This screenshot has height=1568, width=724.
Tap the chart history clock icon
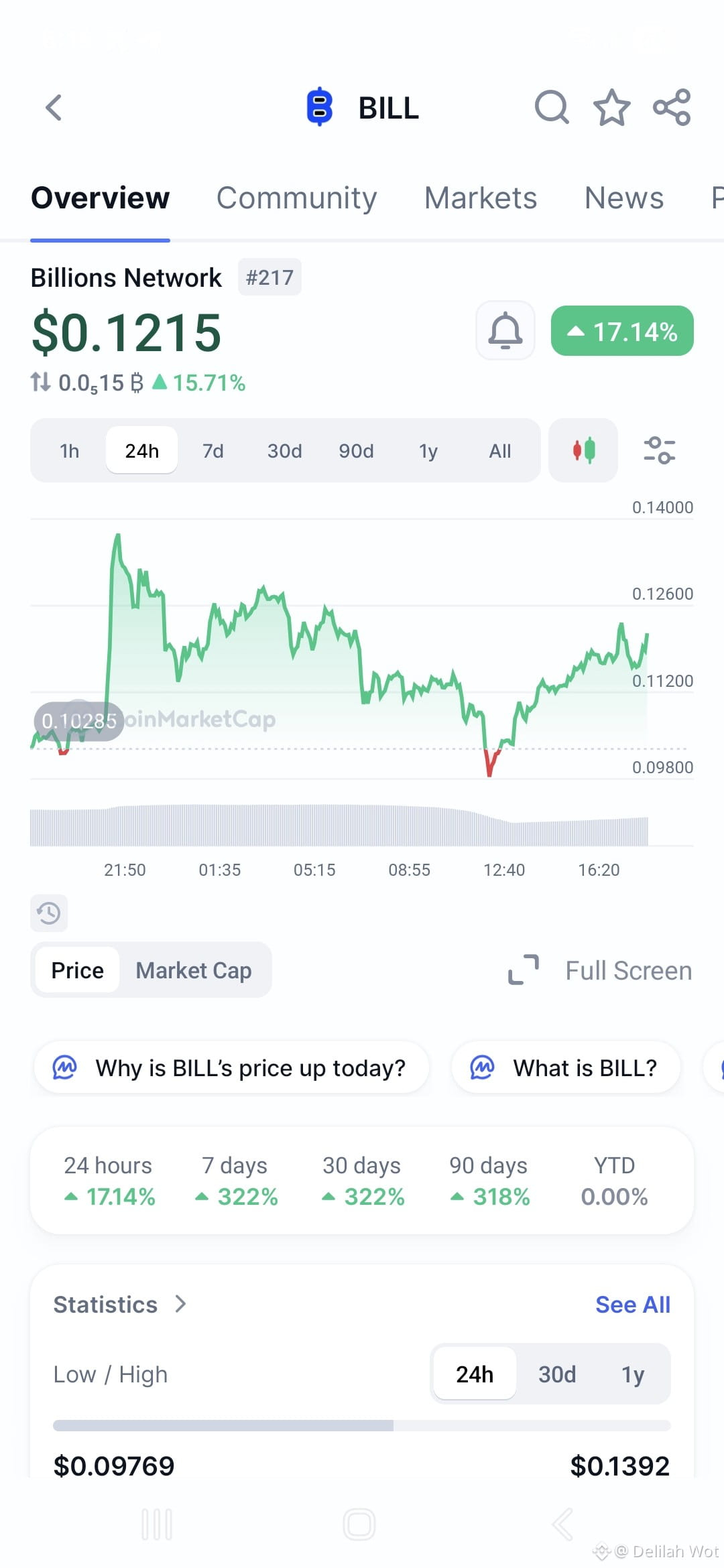coord(49,913)
